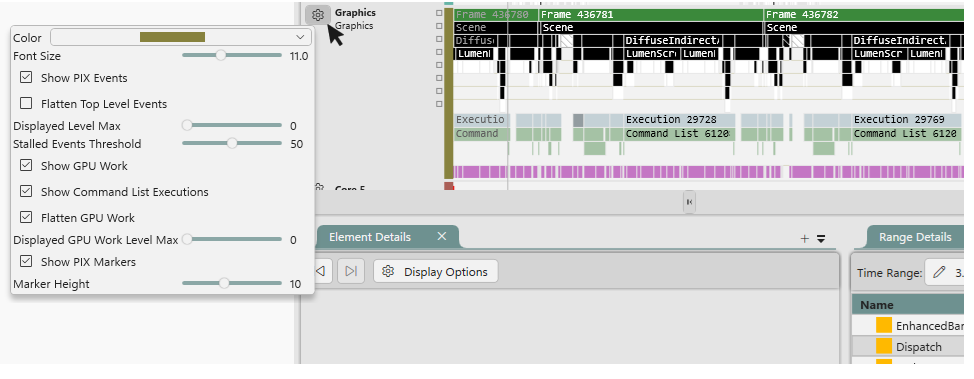This screenshot has height=379, width=974.
Task: Adjust the Marker Height slider
Action: [231, 283]
